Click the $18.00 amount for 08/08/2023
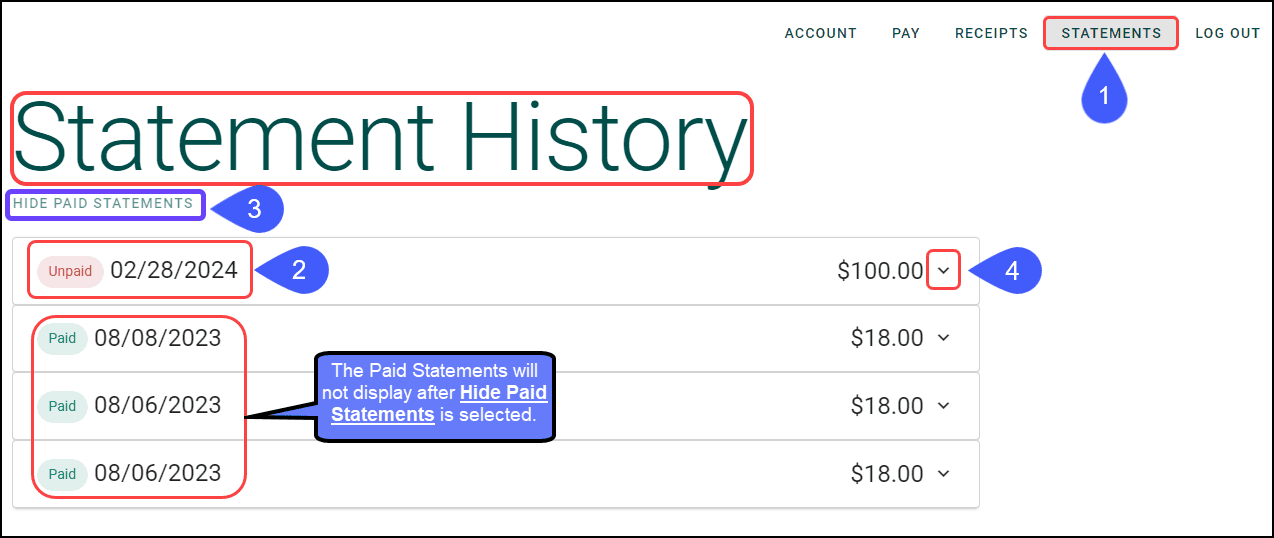Viewport: 1274px width, 538px height. pos(887,338)
